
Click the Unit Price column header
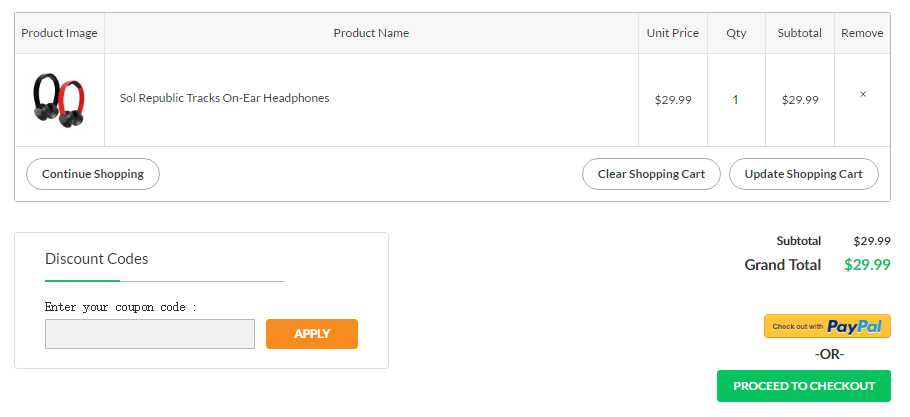point(673,33)
